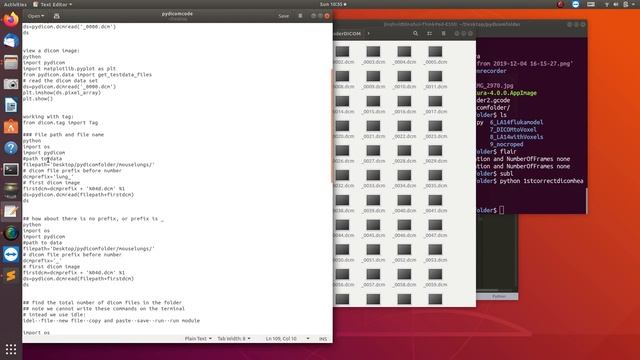This screenshot has width=640, height=360.
Task: Open the Ln/Col position dropdown arrow
Action: click(x=308, y=338)
